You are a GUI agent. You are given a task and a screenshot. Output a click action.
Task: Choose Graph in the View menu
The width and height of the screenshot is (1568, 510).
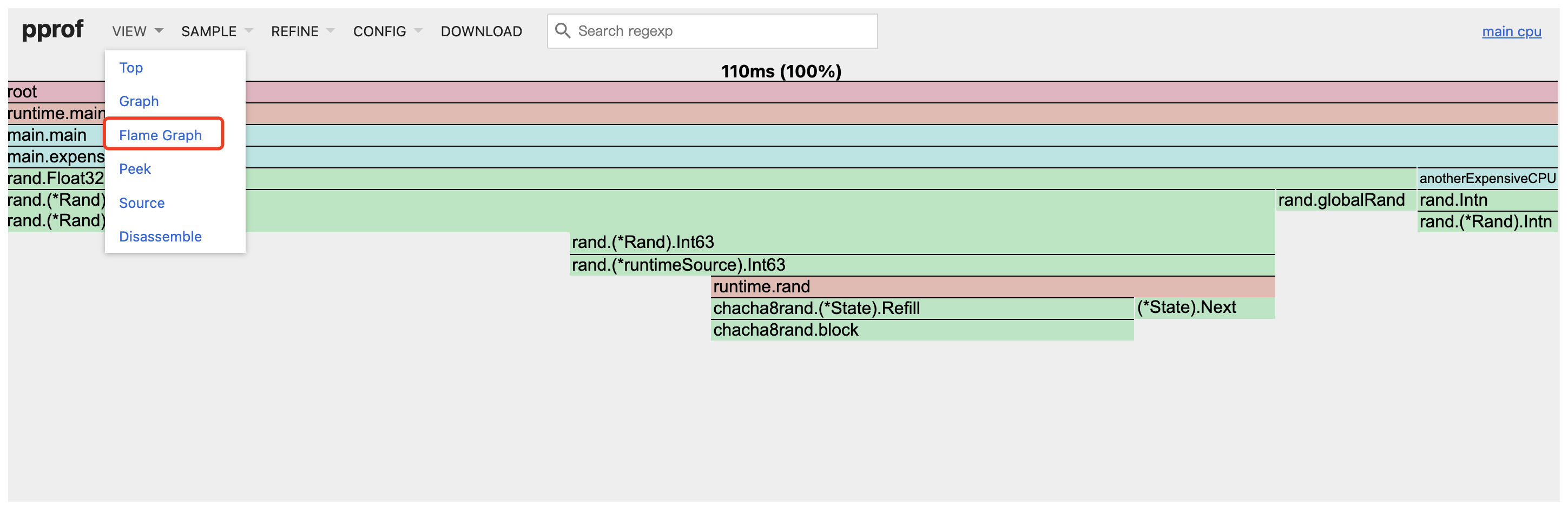click(x=139, y=101)
